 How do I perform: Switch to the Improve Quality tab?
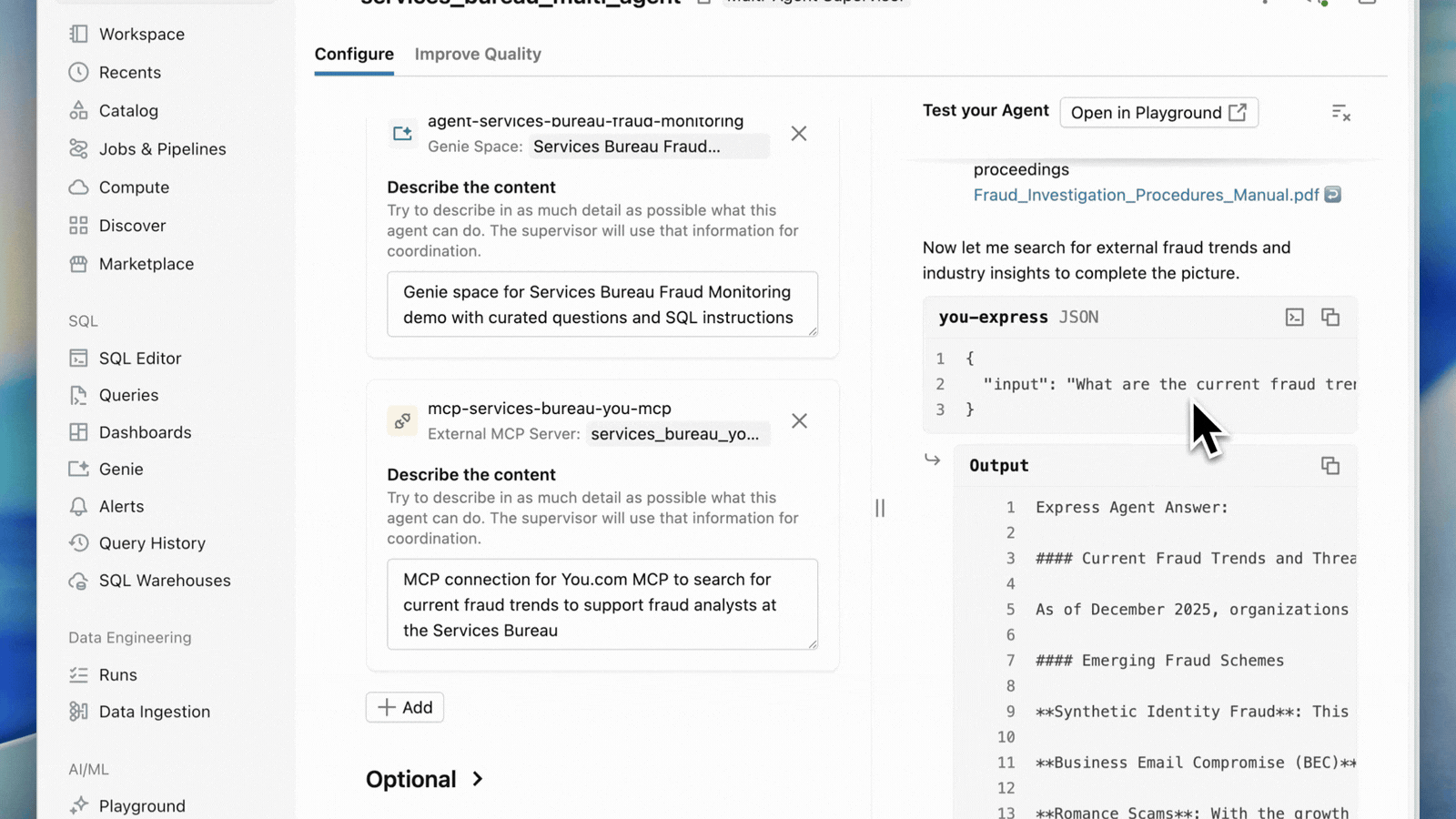tap(478, 55)
